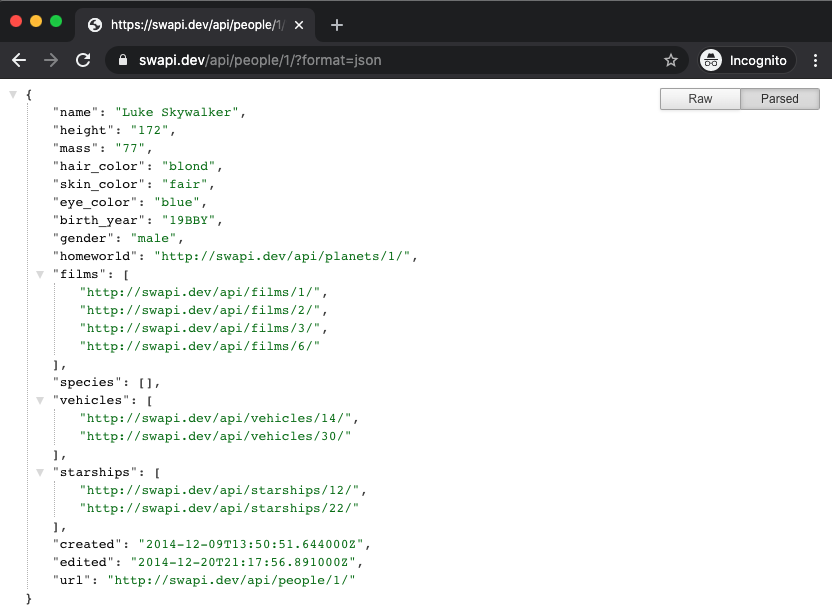The width and height of the screenshot is (832, 616).
Task: Click the browser Back arrow
Action: (19, 60)
